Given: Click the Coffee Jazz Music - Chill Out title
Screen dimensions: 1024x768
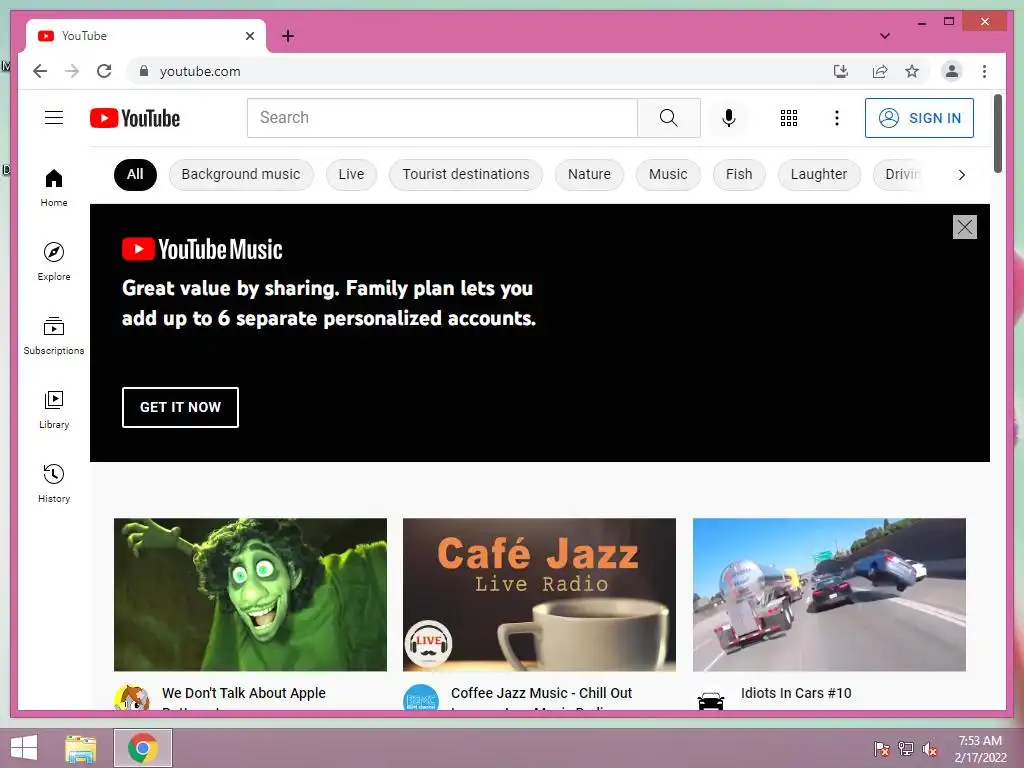Looking at the screenshot, I should tap(541, 693).
